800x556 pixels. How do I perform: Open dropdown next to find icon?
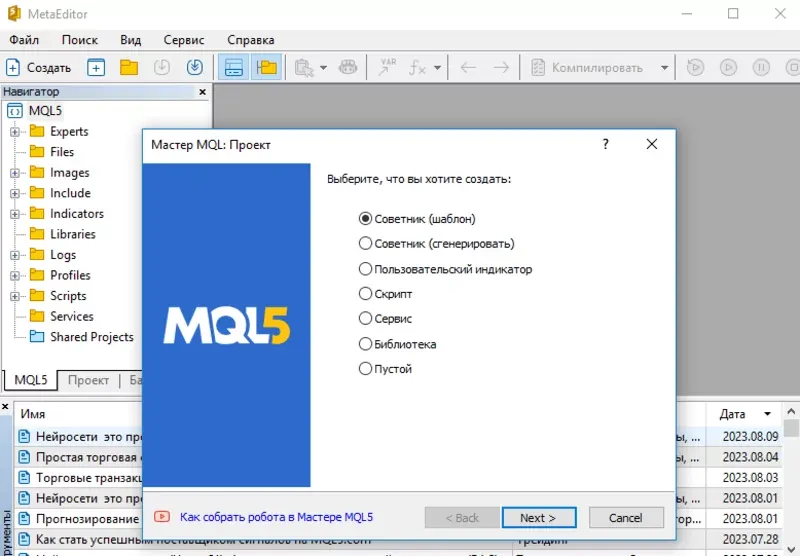[323, 67]
